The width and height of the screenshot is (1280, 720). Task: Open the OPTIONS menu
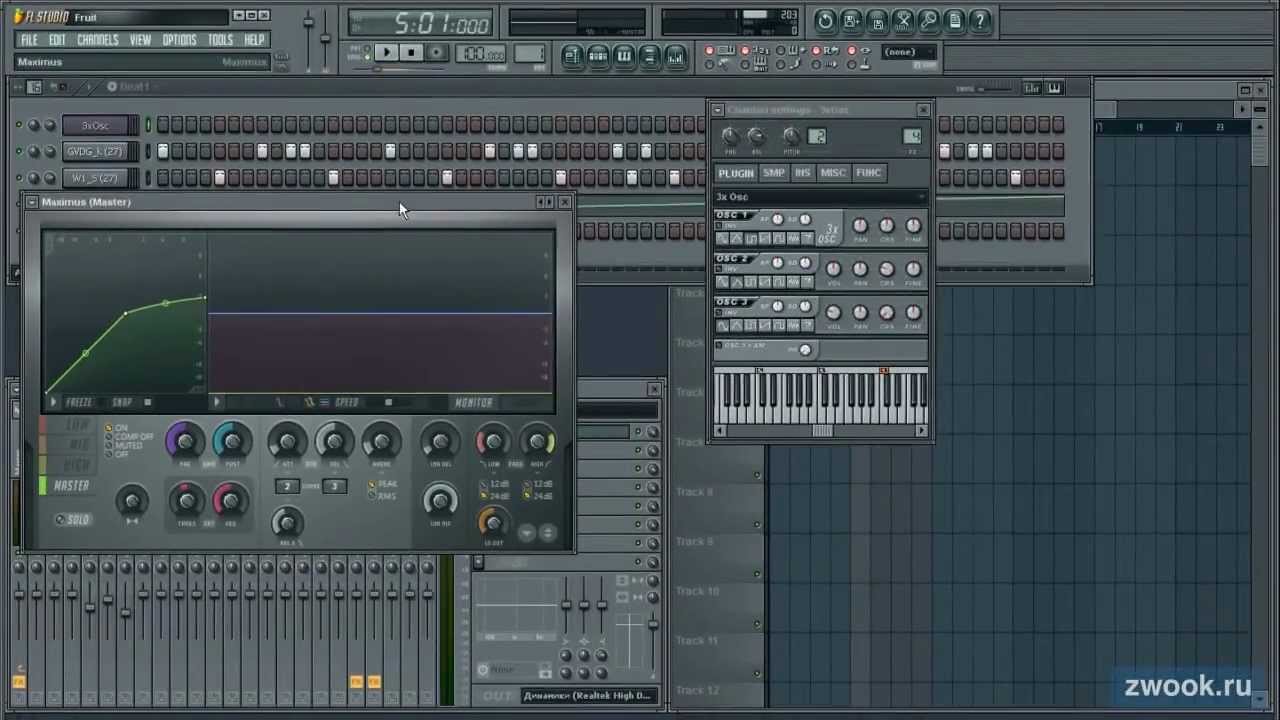point(179,40)
